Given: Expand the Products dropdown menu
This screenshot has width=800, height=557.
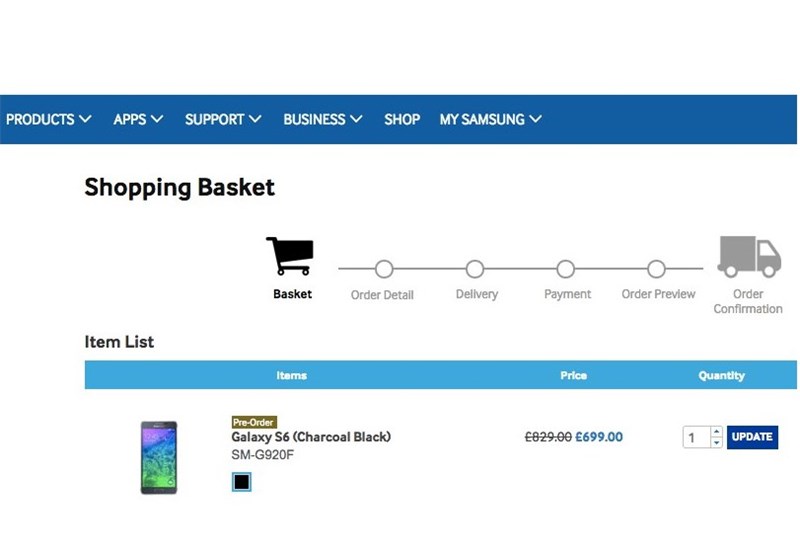Looking at the screenshot, I should 48,119.
